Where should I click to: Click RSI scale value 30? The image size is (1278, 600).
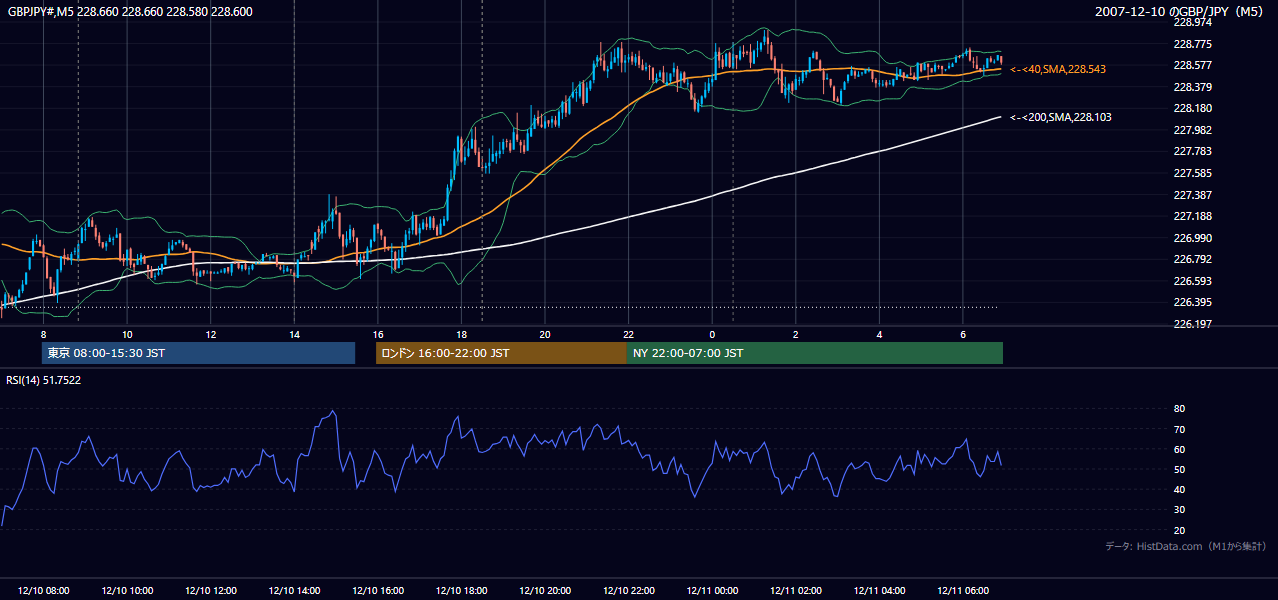(1180, 510)
